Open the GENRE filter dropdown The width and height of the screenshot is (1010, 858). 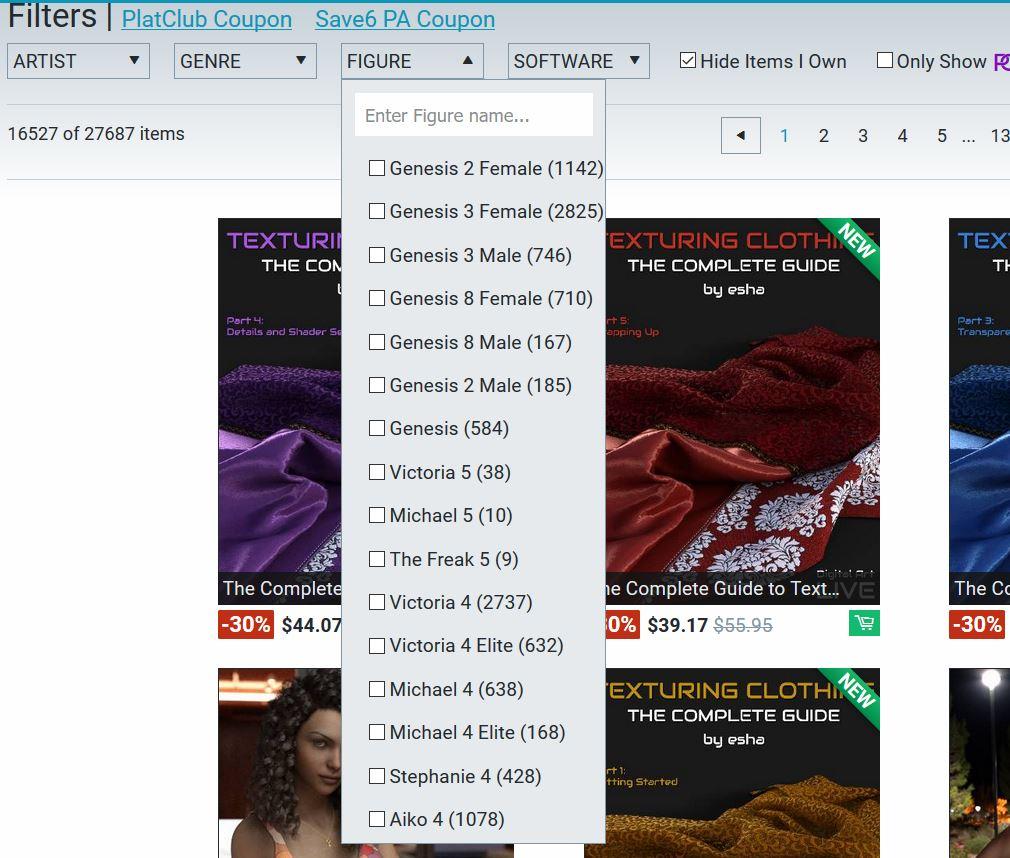[245, 61]
